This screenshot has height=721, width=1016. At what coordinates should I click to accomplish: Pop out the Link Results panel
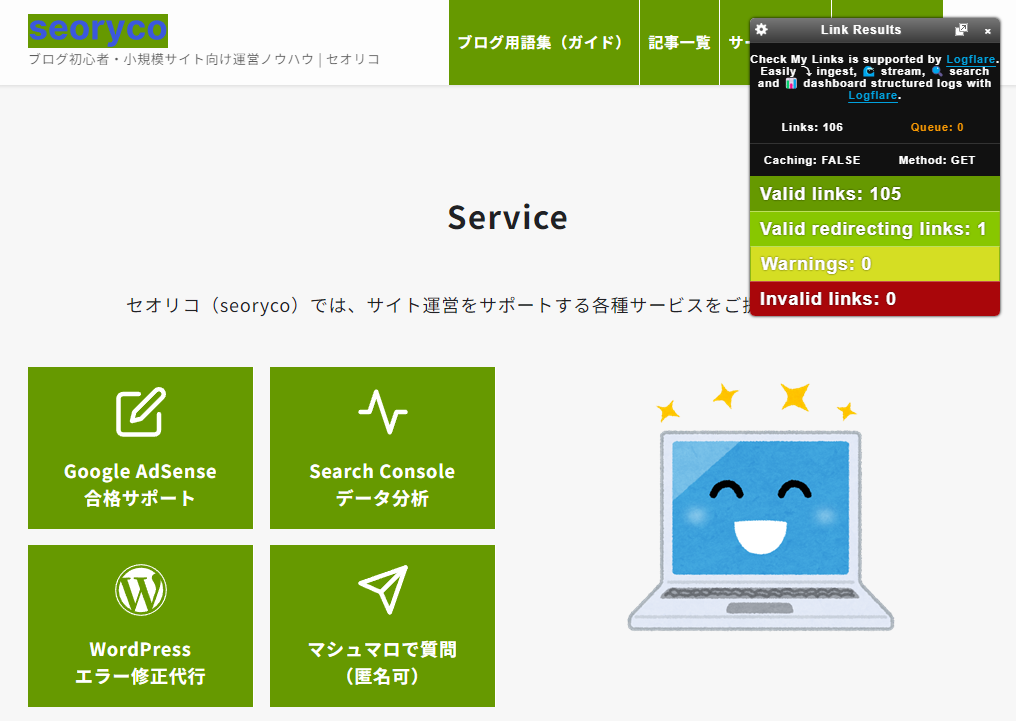point(962,30)
